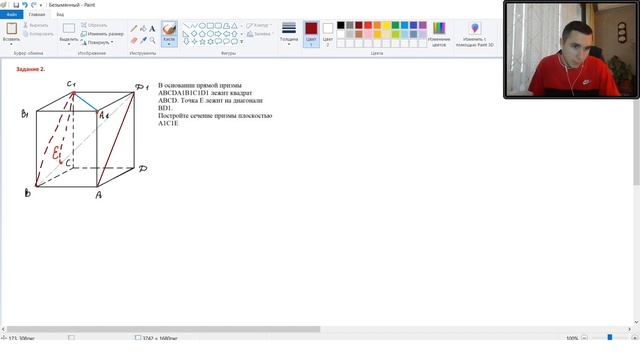This screenshot has width=640, height=360.
Task: Choose the Five-point star shape
Action: click(x=202, y=42)
